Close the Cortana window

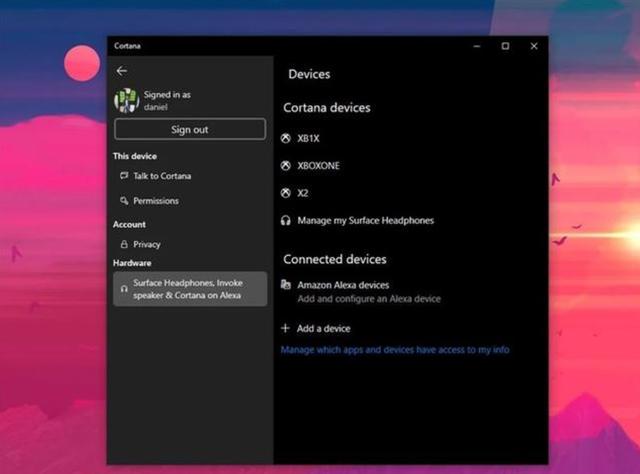pos(534,46)
